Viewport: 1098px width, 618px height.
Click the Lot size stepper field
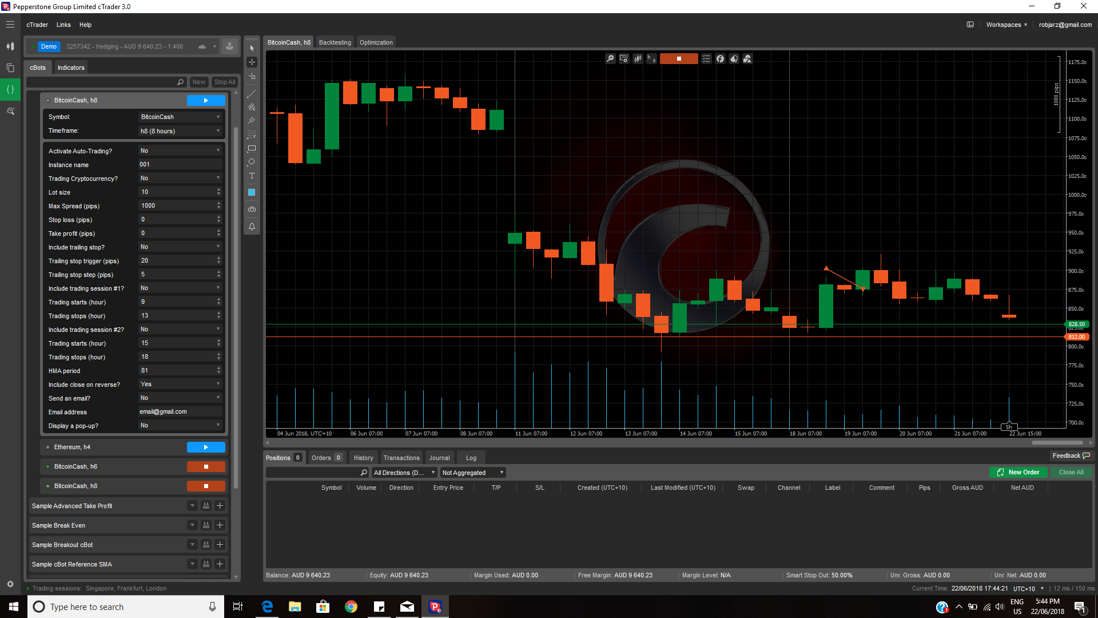pyautogui.click(x=180, y=192)
